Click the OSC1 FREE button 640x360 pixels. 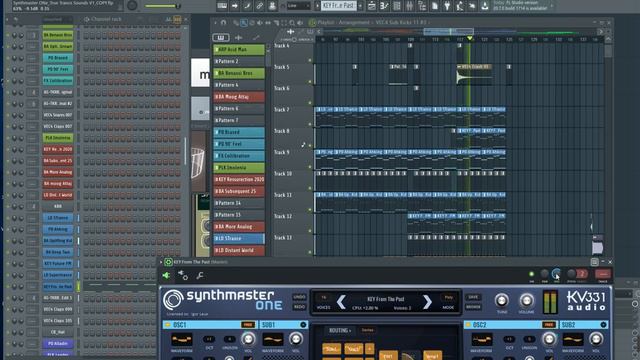pyautogui.click(x=248, y=325)
